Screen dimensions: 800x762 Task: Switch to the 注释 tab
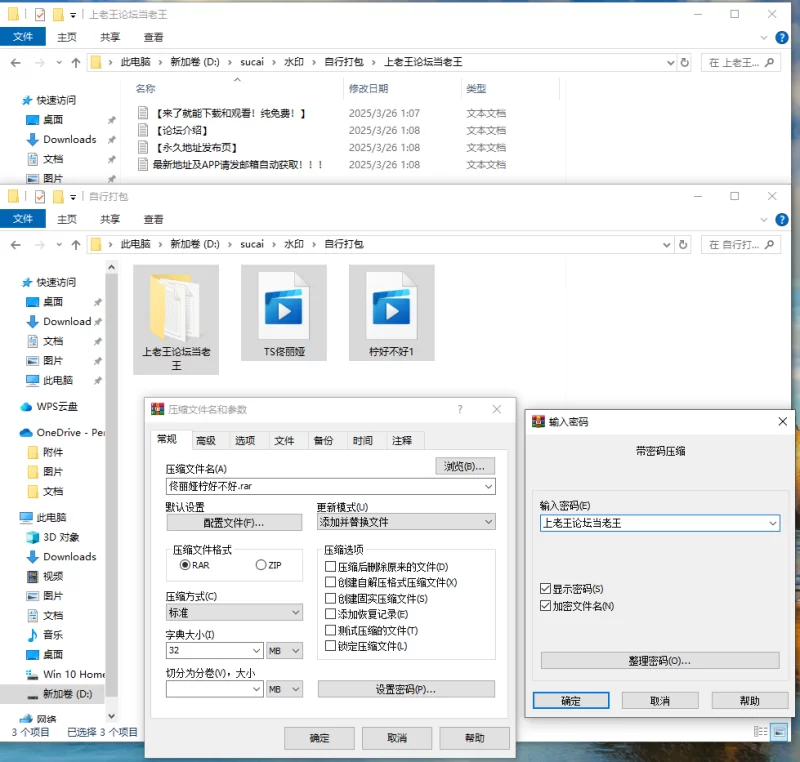402,441
